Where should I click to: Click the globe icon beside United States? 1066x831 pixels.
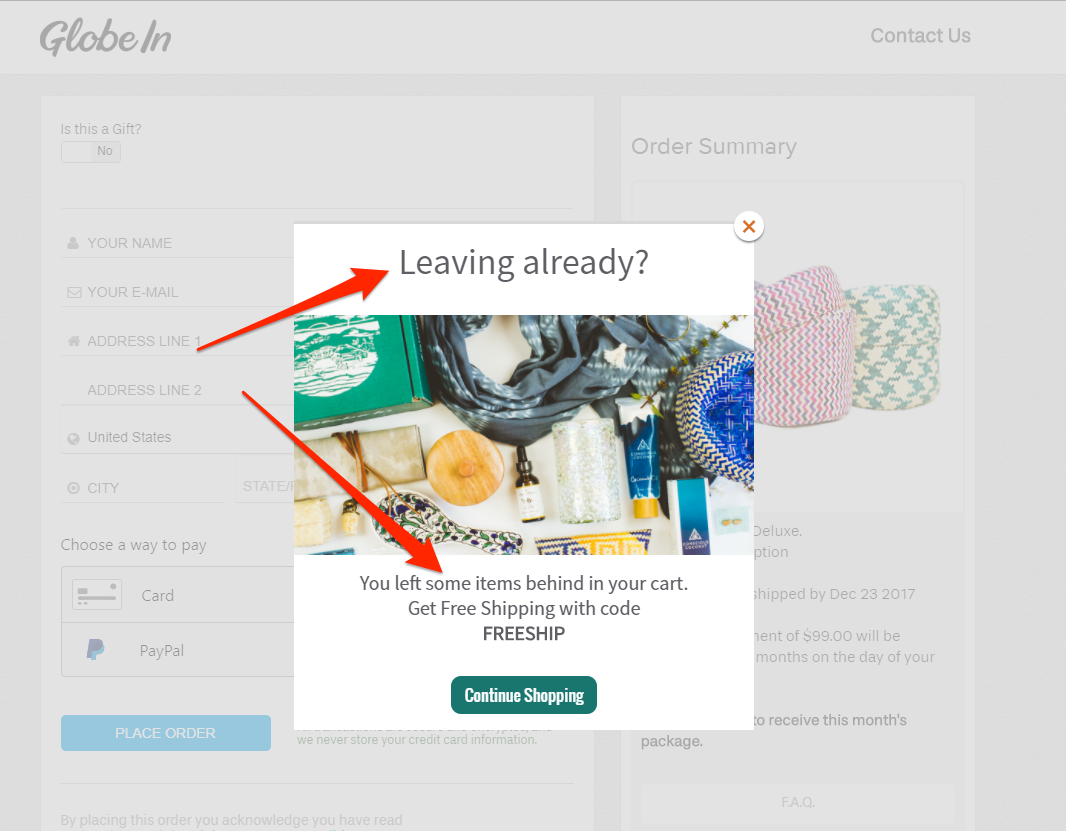73,439
